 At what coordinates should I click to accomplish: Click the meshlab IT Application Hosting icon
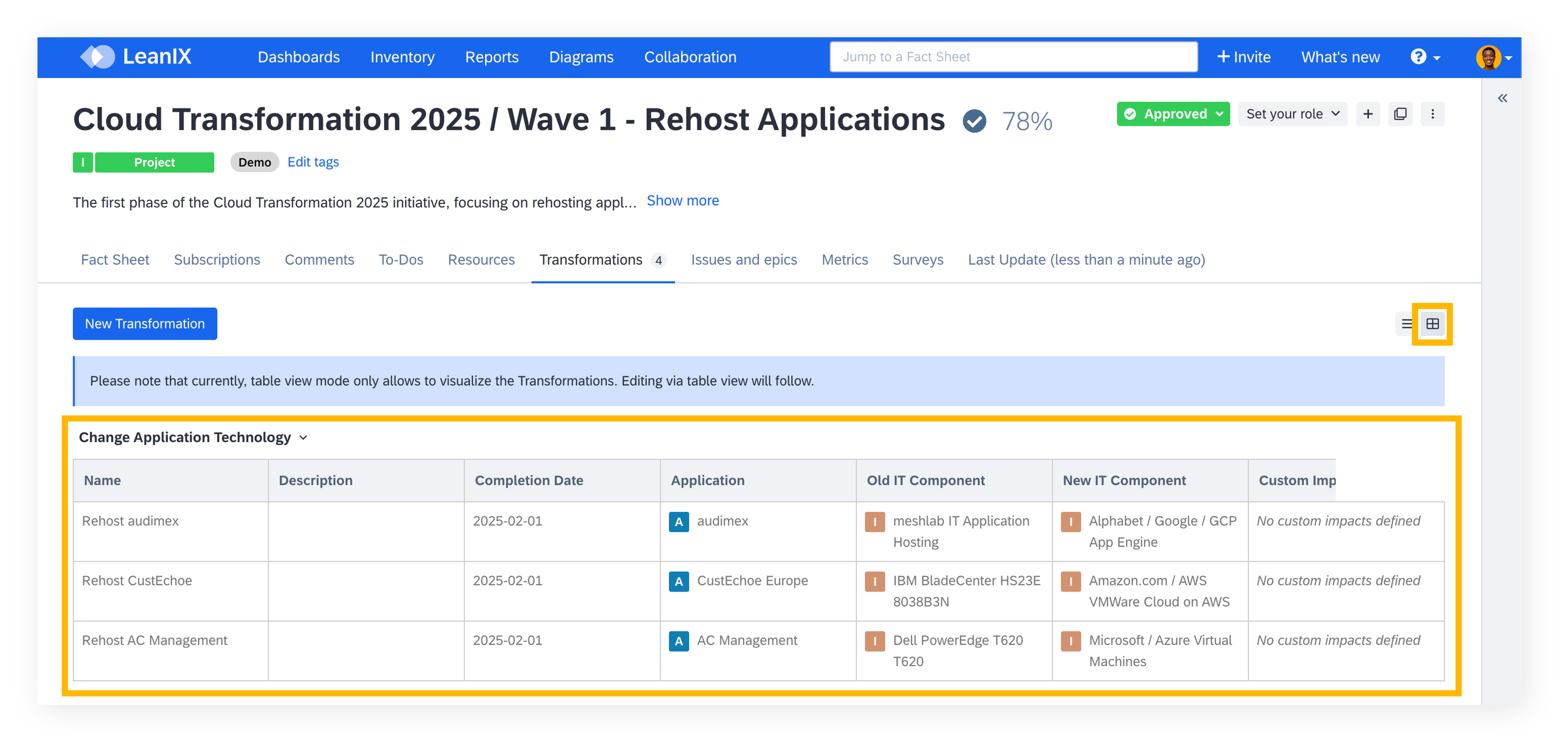(x=875, y=521)
